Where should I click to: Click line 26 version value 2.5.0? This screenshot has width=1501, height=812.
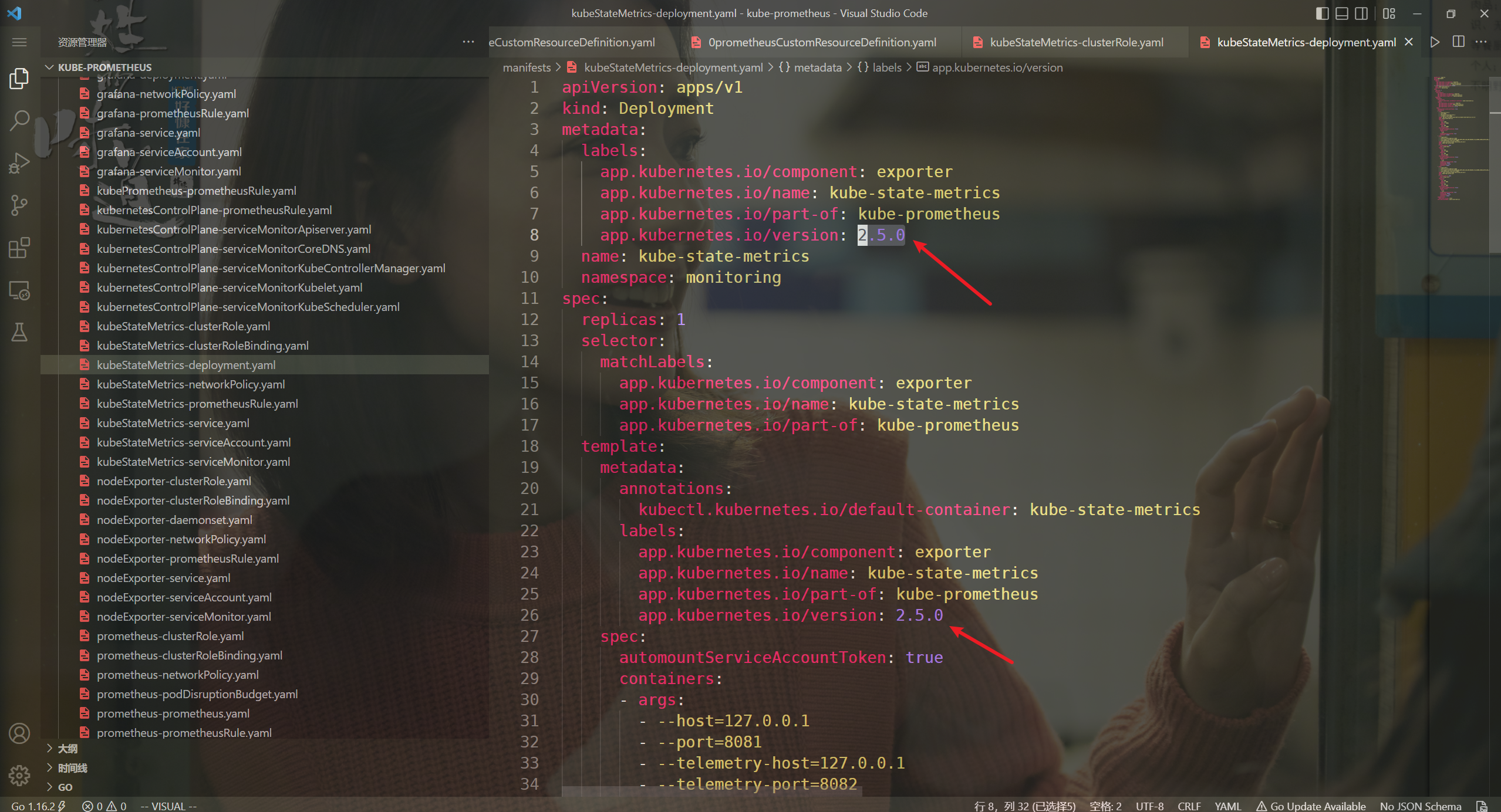(919, 615)
